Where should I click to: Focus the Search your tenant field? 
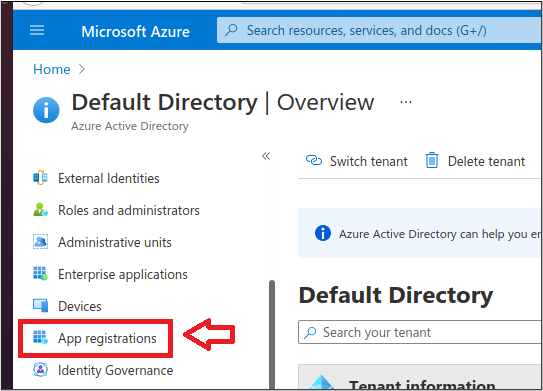[419, 332]
